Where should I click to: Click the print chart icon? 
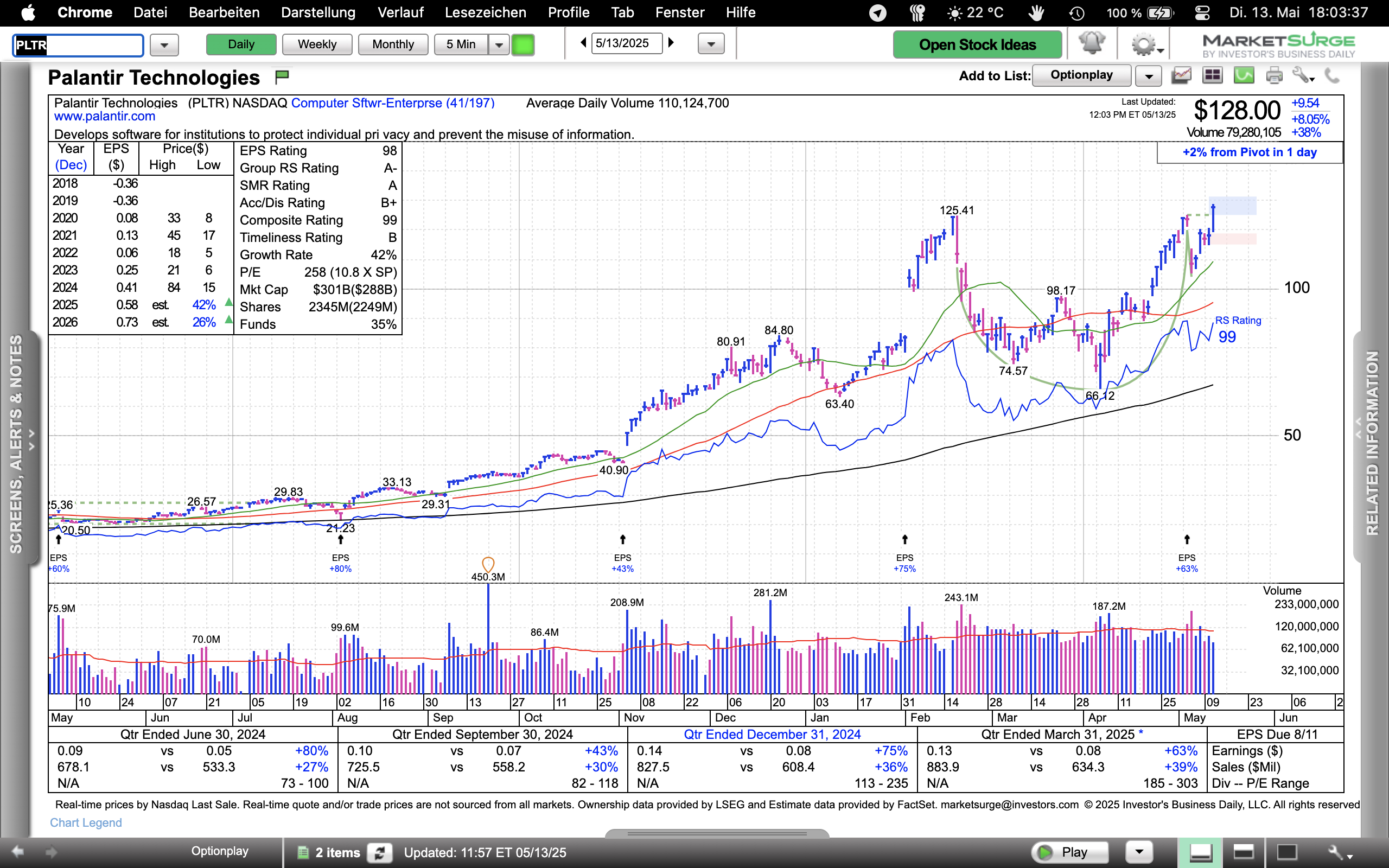click(1273, 75)
